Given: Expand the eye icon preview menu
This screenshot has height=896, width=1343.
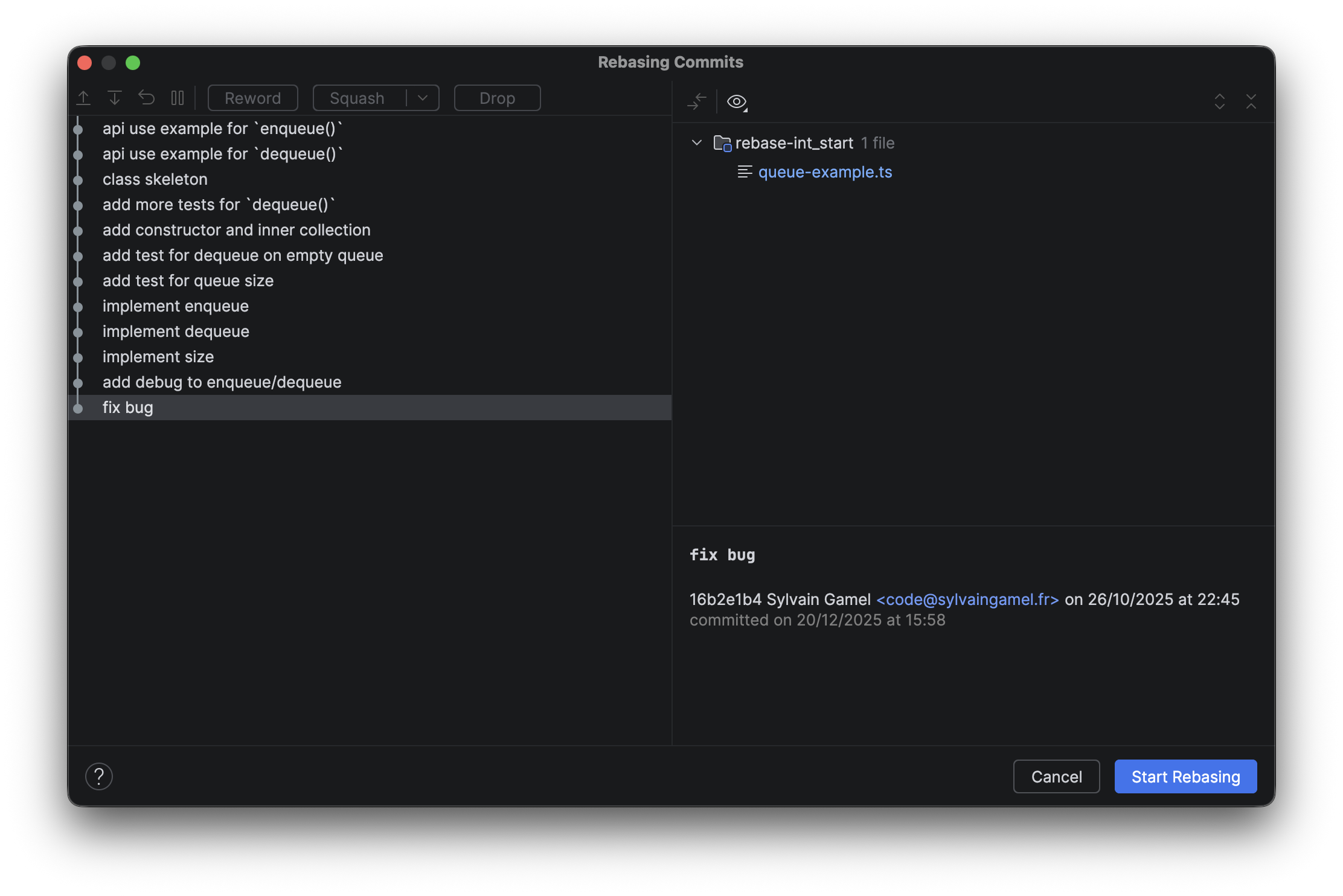Looking at the screenshot, I should click(736, 101).
